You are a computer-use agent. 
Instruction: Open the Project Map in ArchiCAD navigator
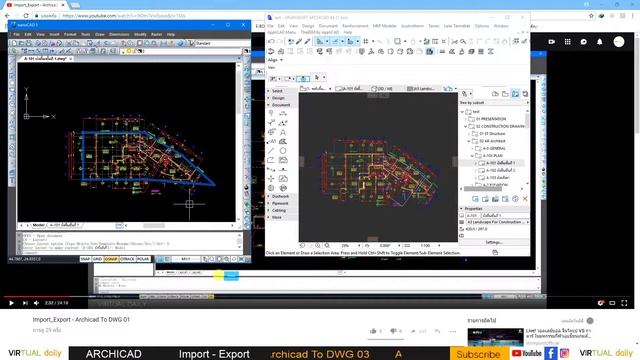(x=495, y=94)
